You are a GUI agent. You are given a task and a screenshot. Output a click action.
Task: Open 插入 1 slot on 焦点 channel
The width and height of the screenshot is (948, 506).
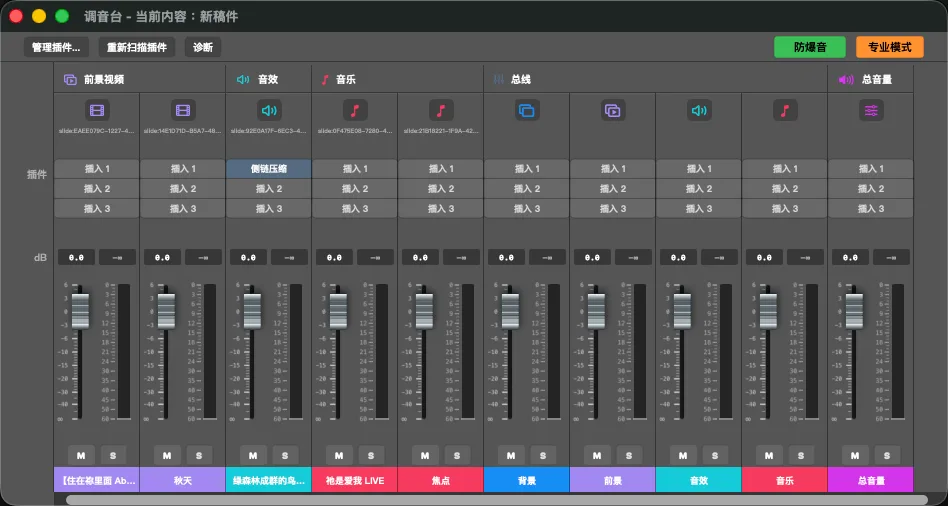(441, 169)
